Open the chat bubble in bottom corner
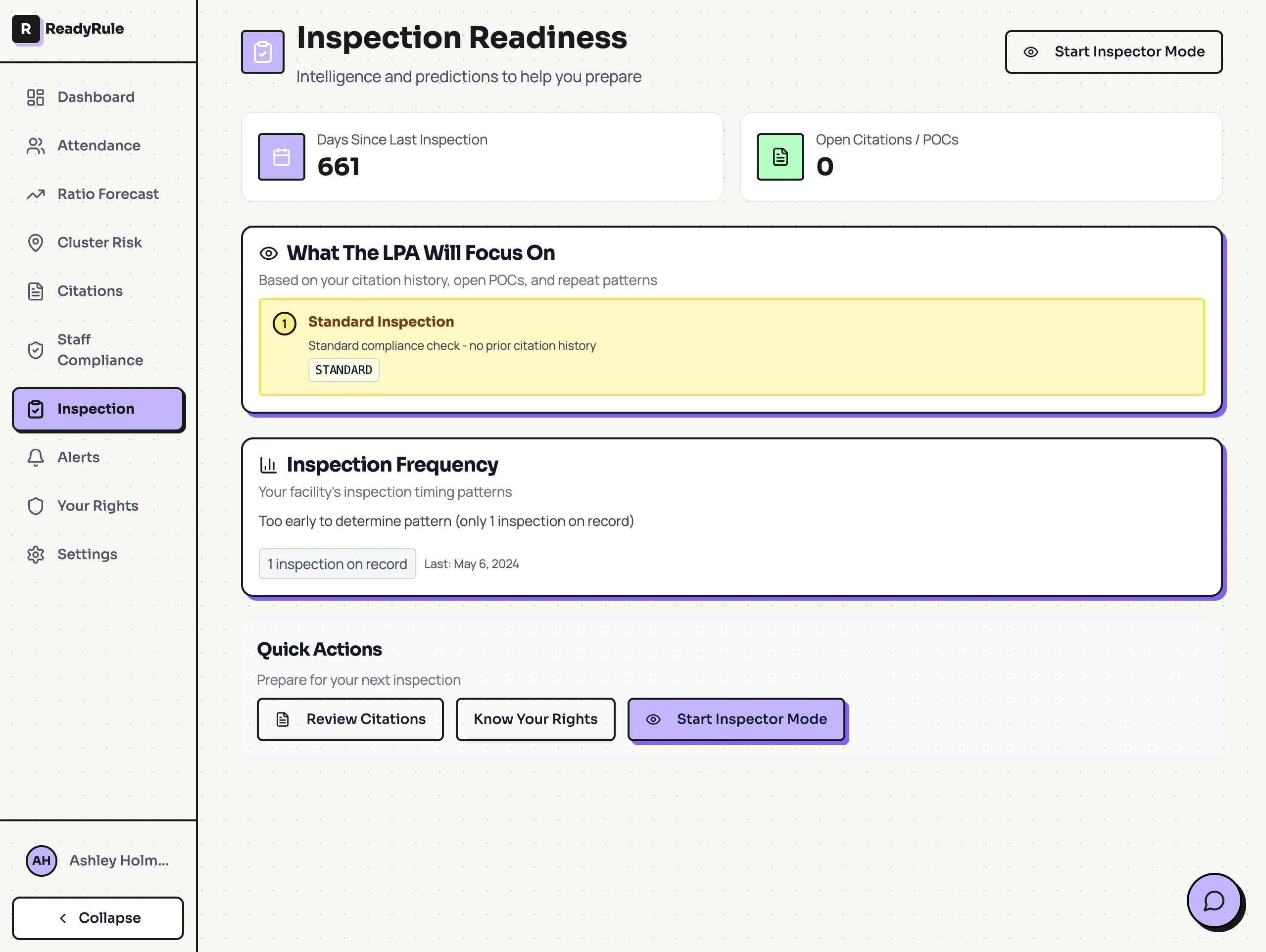The height and width of the screenshot is (952, 1266). [x=1215, y=901]
